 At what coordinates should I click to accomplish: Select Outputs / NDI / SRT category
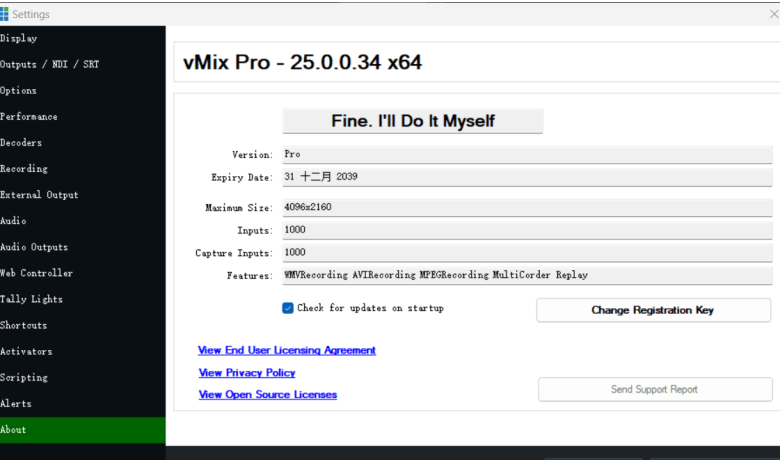83,65
